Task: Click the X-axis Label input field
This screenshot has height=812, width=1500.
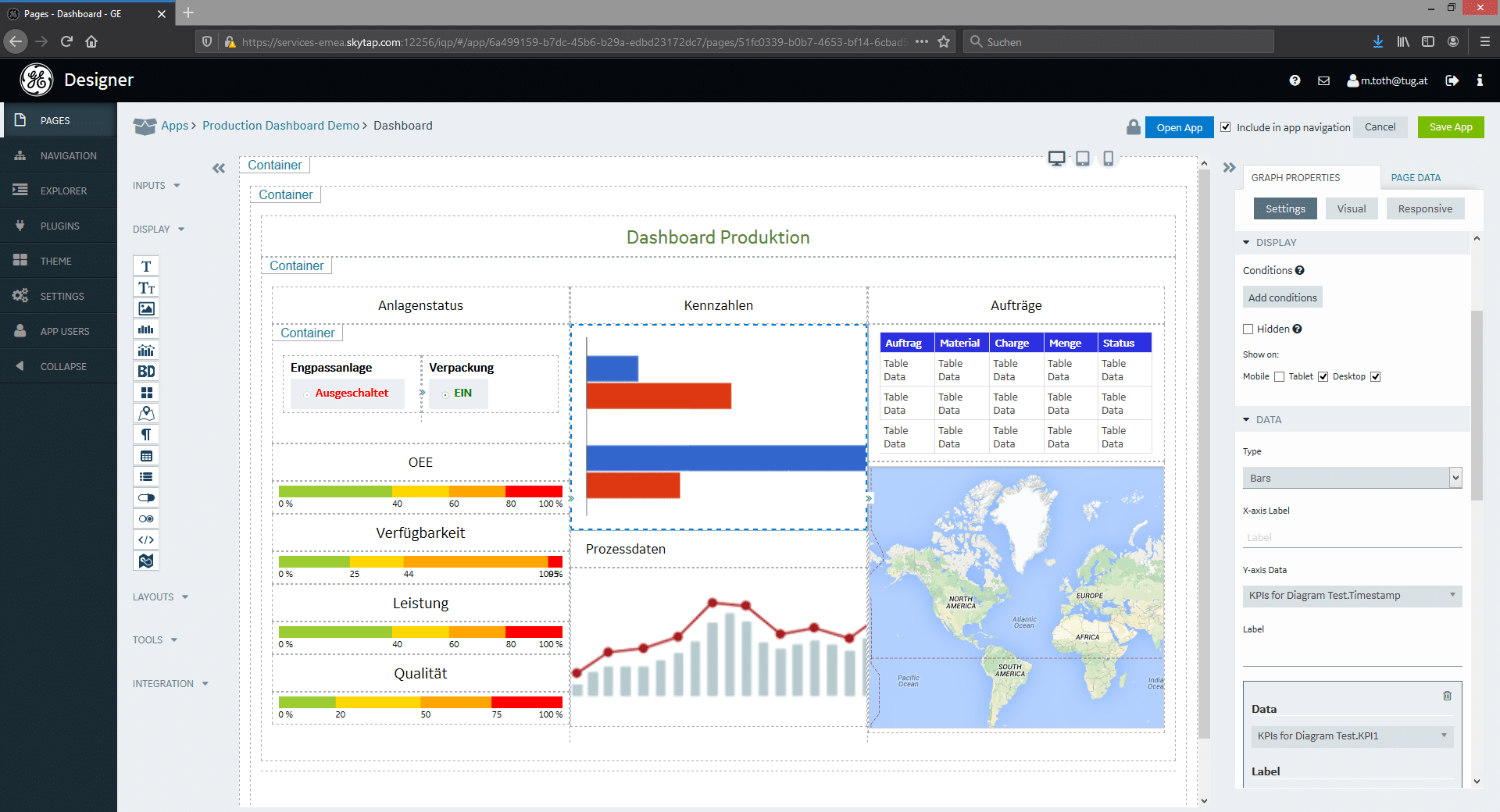Action: 1352,537
